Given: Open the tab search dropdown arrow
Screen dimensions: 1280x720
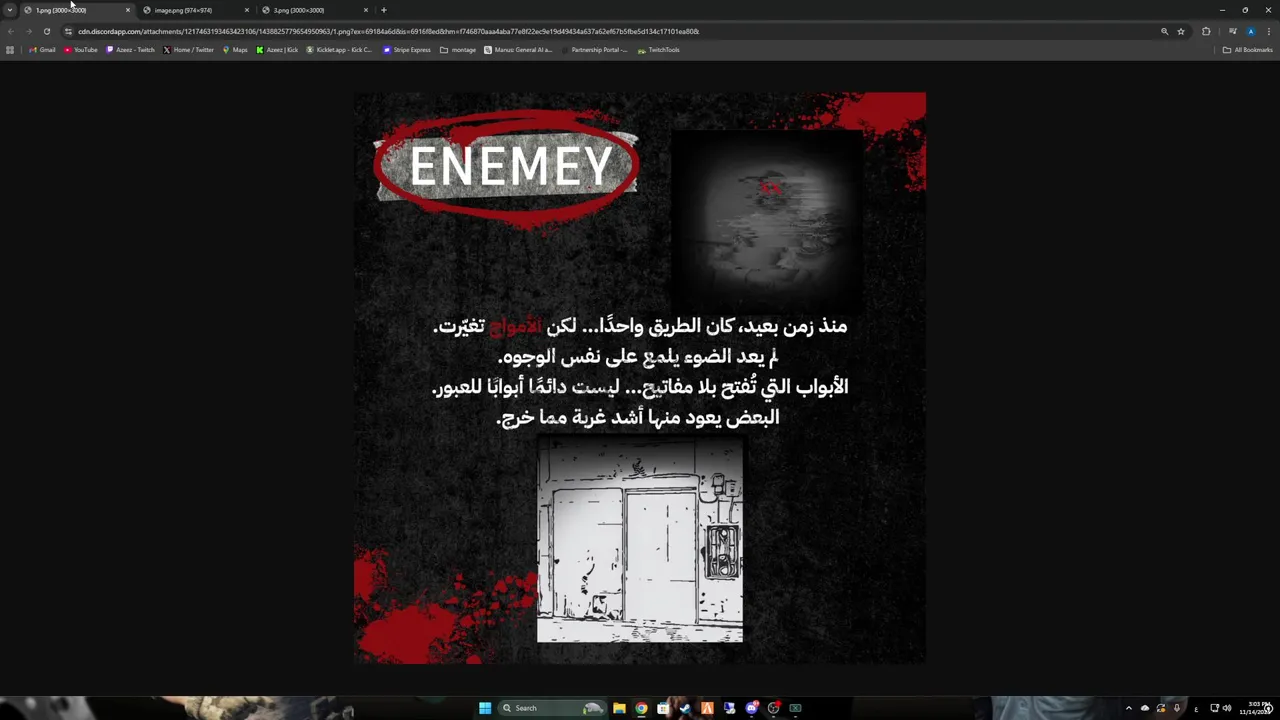Looking at the screenshot, I should (x=10, y=10).
